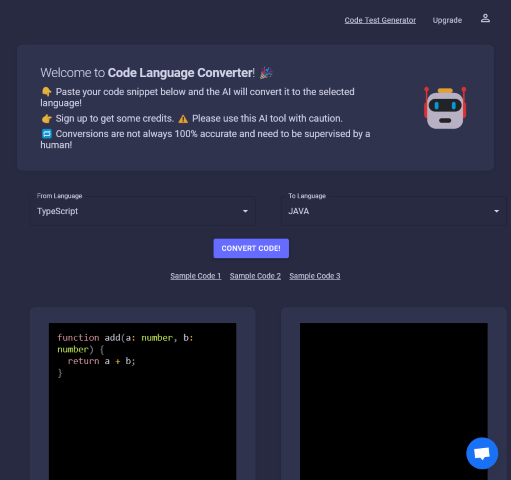The image size is (511, 480).
Task: Expand the From Language dropdown arrow
Action: (x=245, y=211)
